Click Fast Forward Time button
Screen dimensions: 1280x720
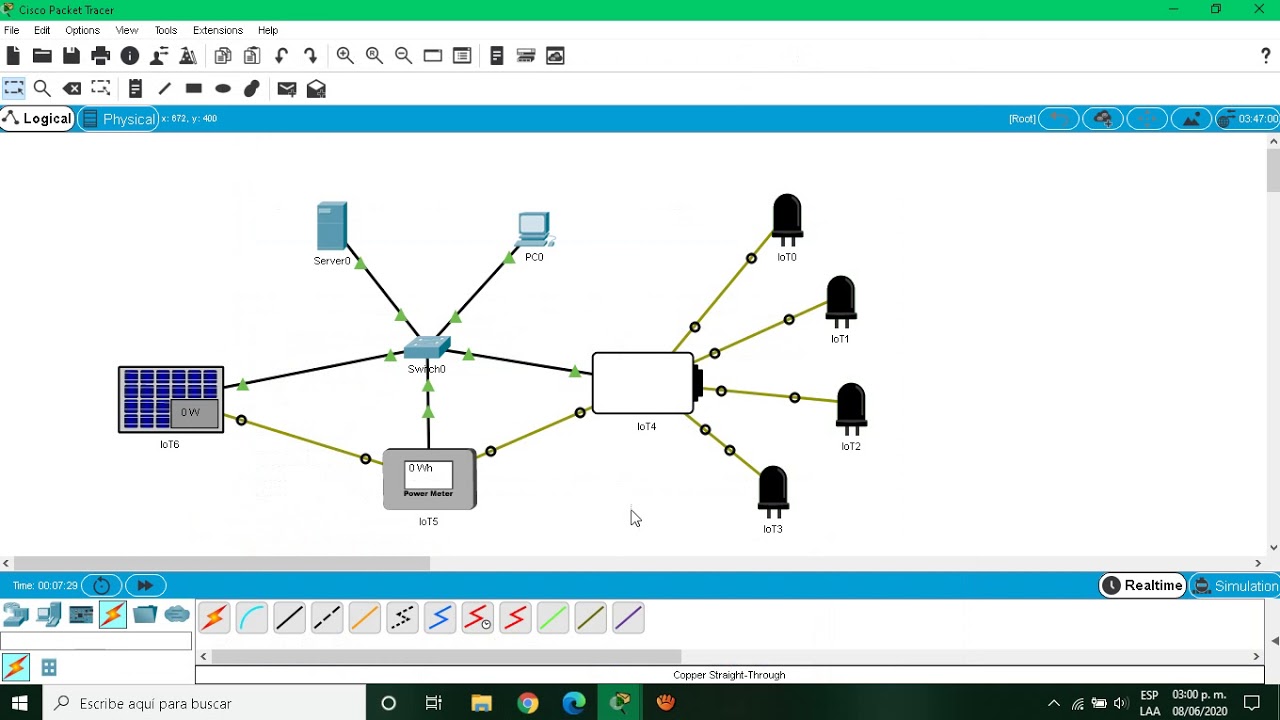(x=145, y=586)
